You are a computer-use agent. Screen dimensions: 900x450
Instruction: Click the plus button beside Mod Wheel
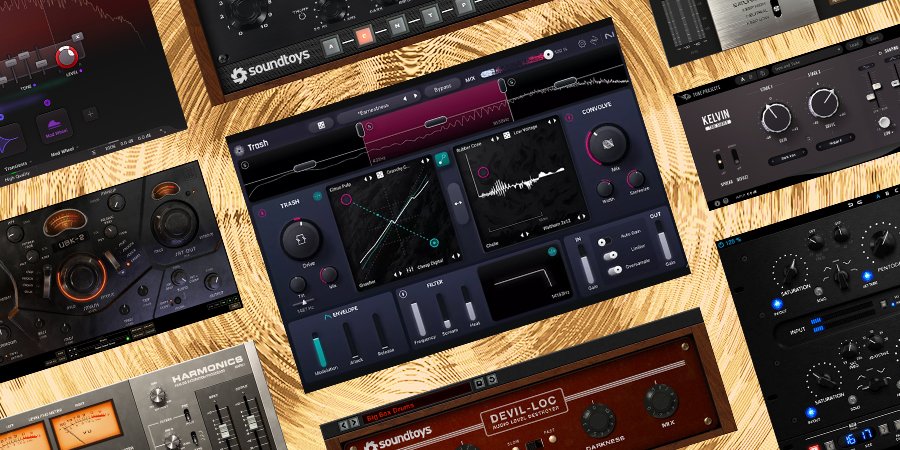point(89,115)
